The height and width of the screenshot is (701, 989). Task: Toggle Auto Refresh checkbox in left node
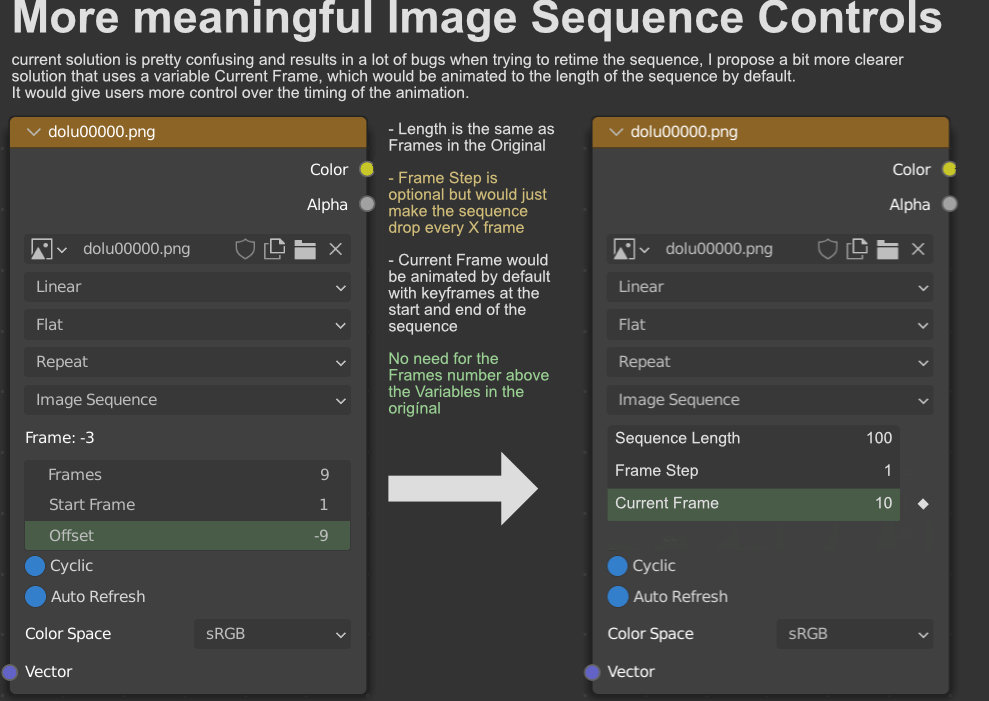35,596
